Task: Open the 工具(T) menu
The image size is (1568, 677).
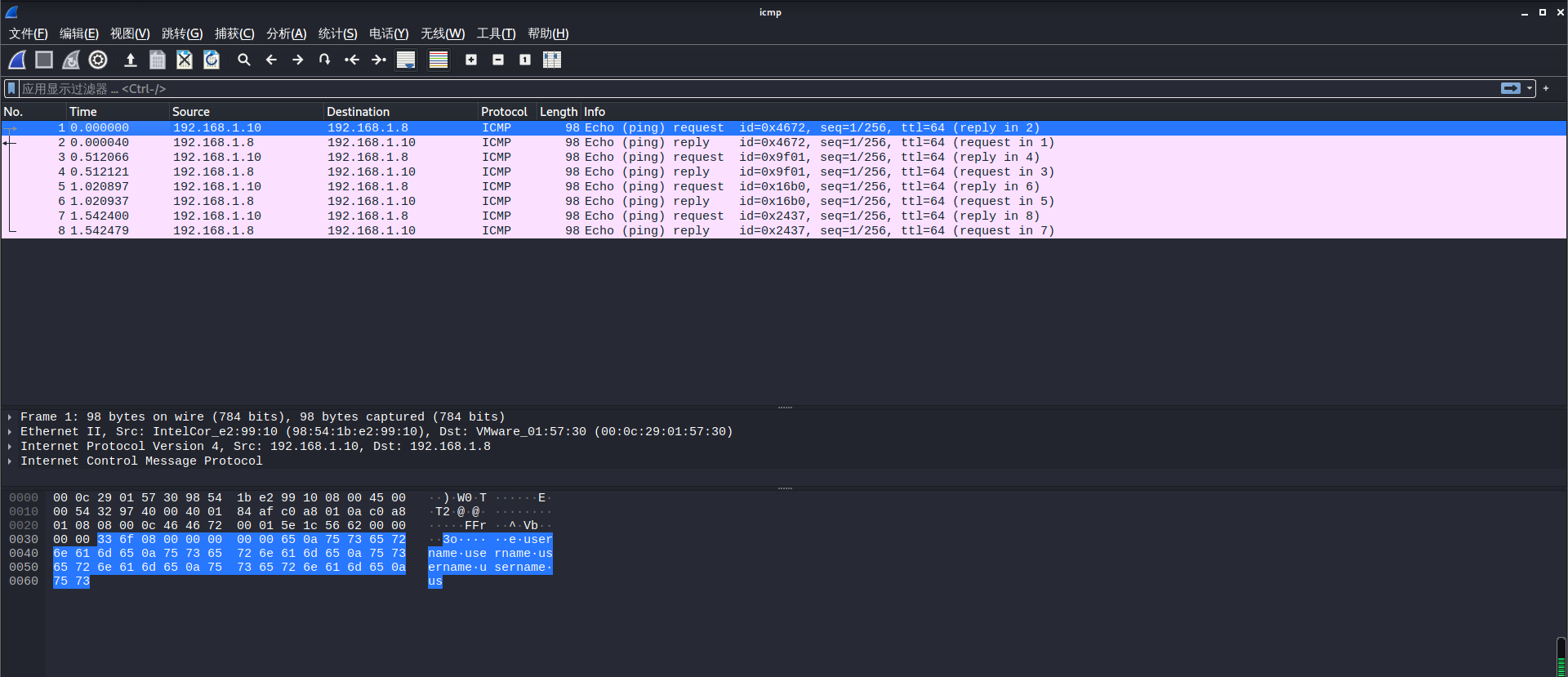Action: 496,33
